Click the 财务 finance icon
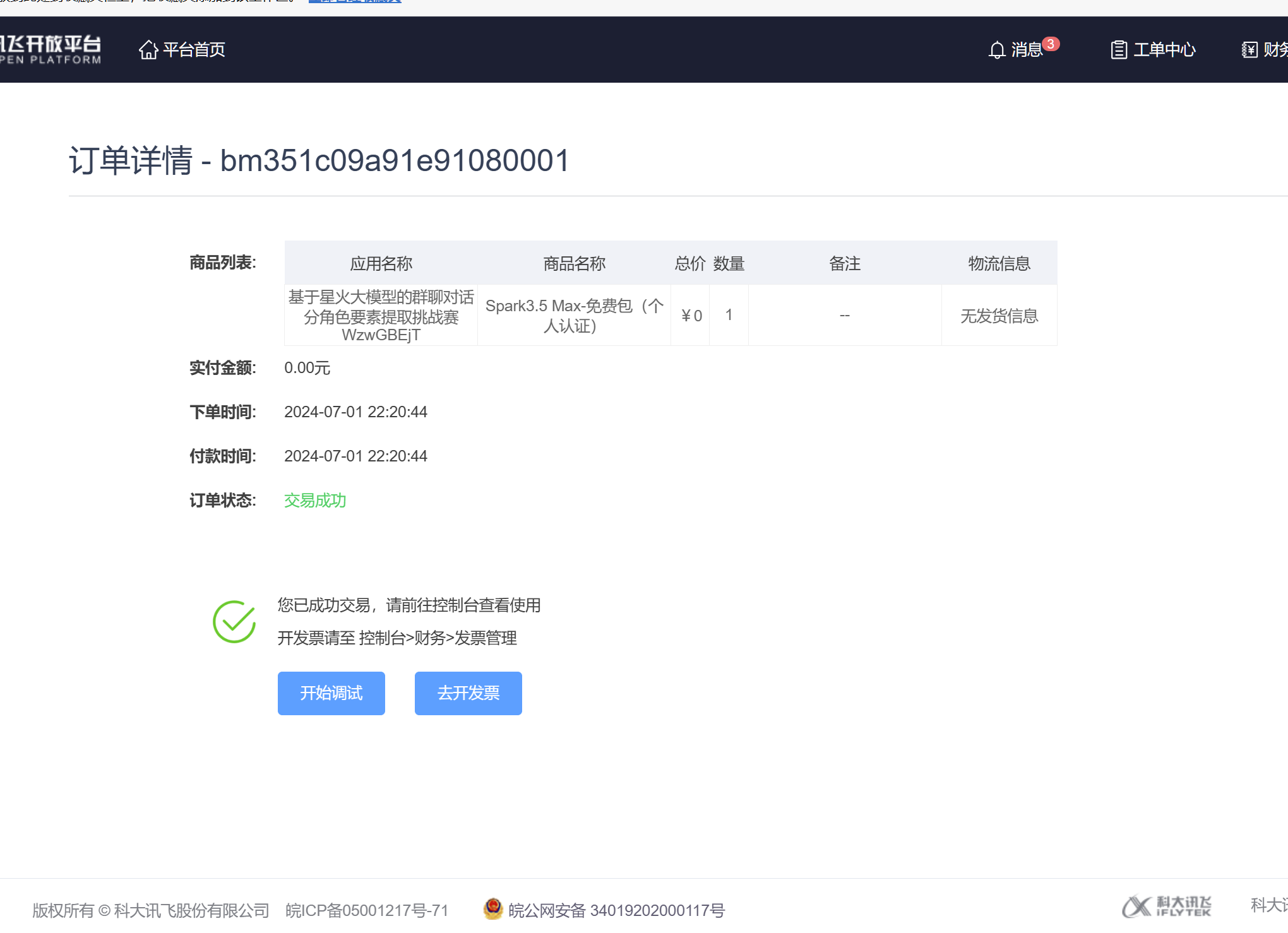Screen dimensions: 1288x933 coord(1249,50)
